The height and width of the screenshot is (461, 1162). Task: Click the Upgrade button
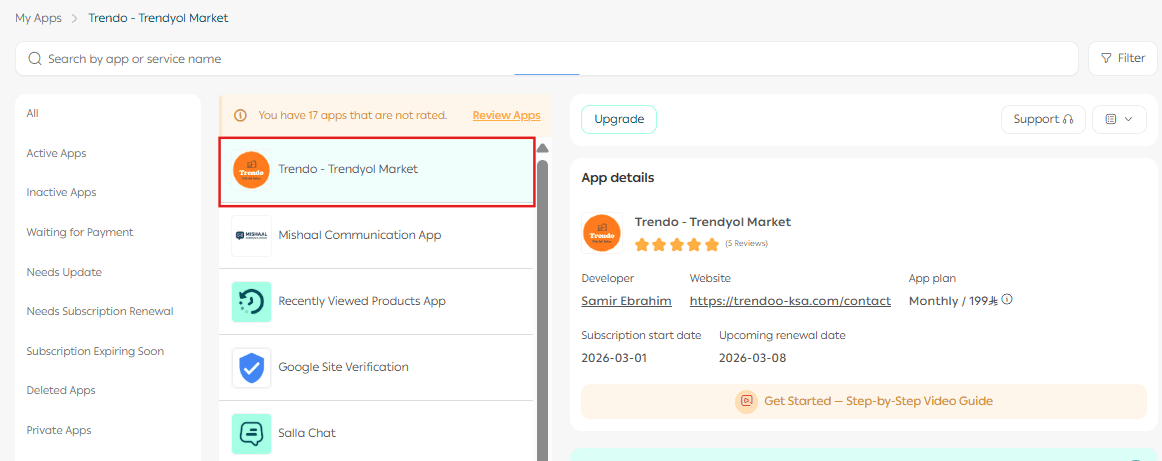[x=619, y=120]
